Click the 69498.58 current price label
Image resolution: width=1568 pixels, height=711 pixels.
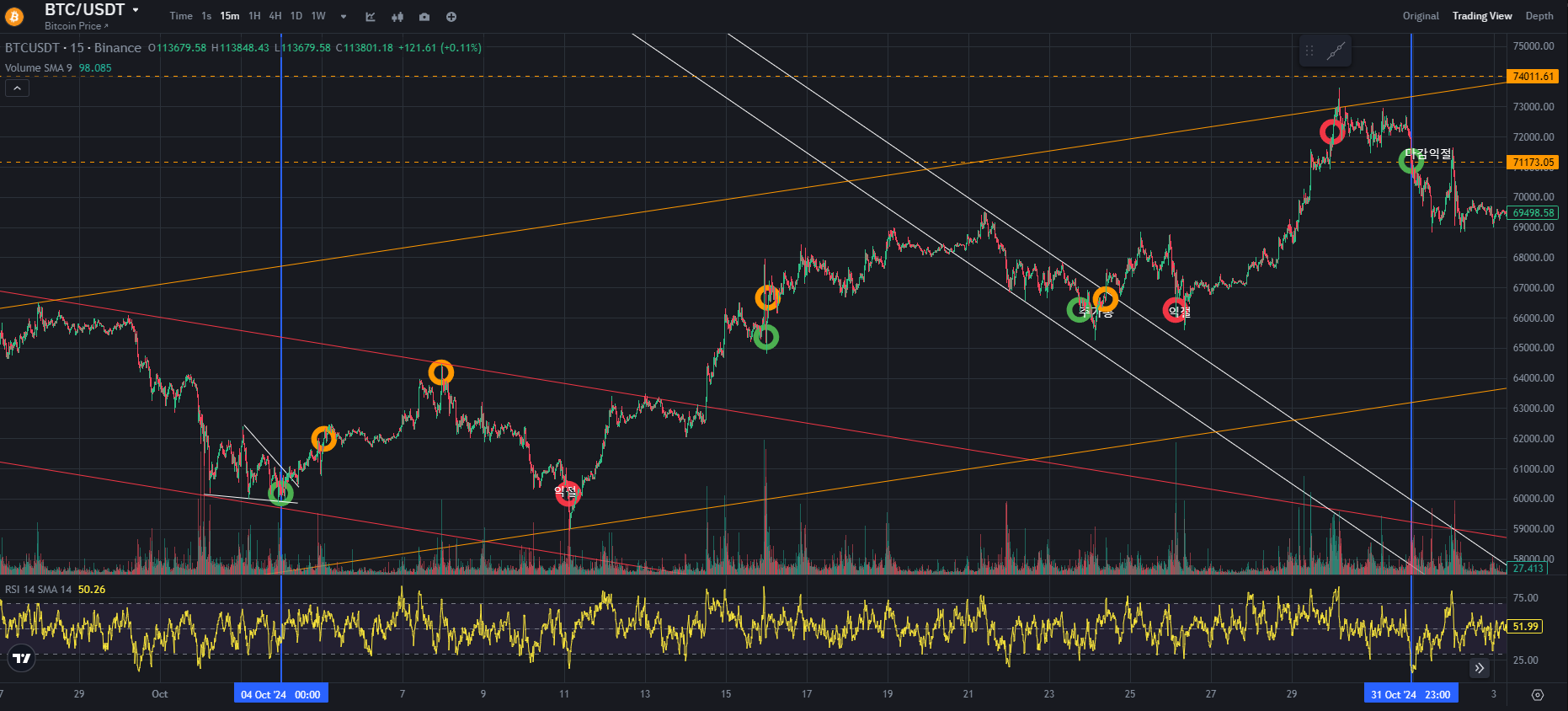pyautogui.click(x=1533, y=213)
